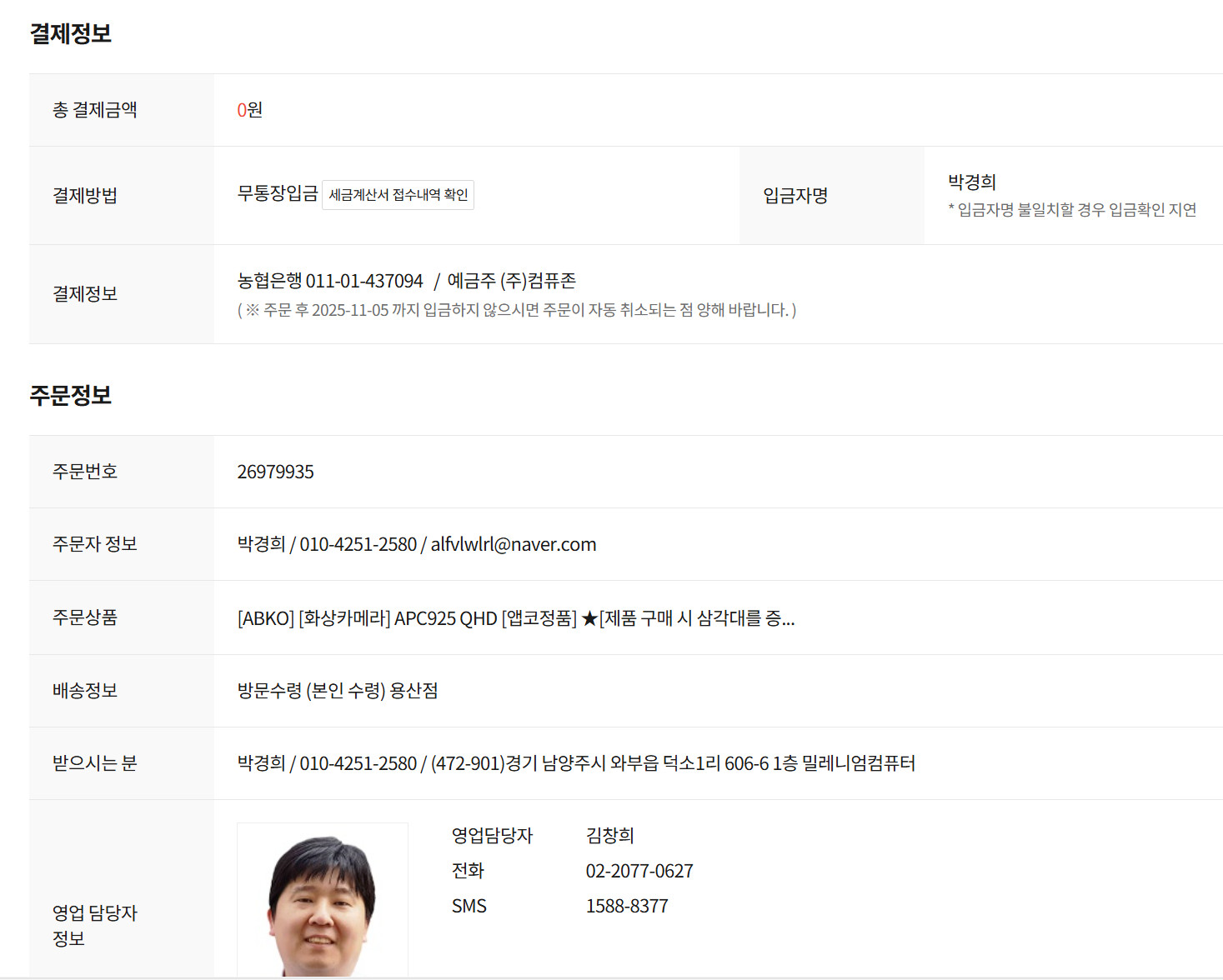Click the recipient address in 받으시는 분 row
This screenshot has height=980, width=1223.
672,763
